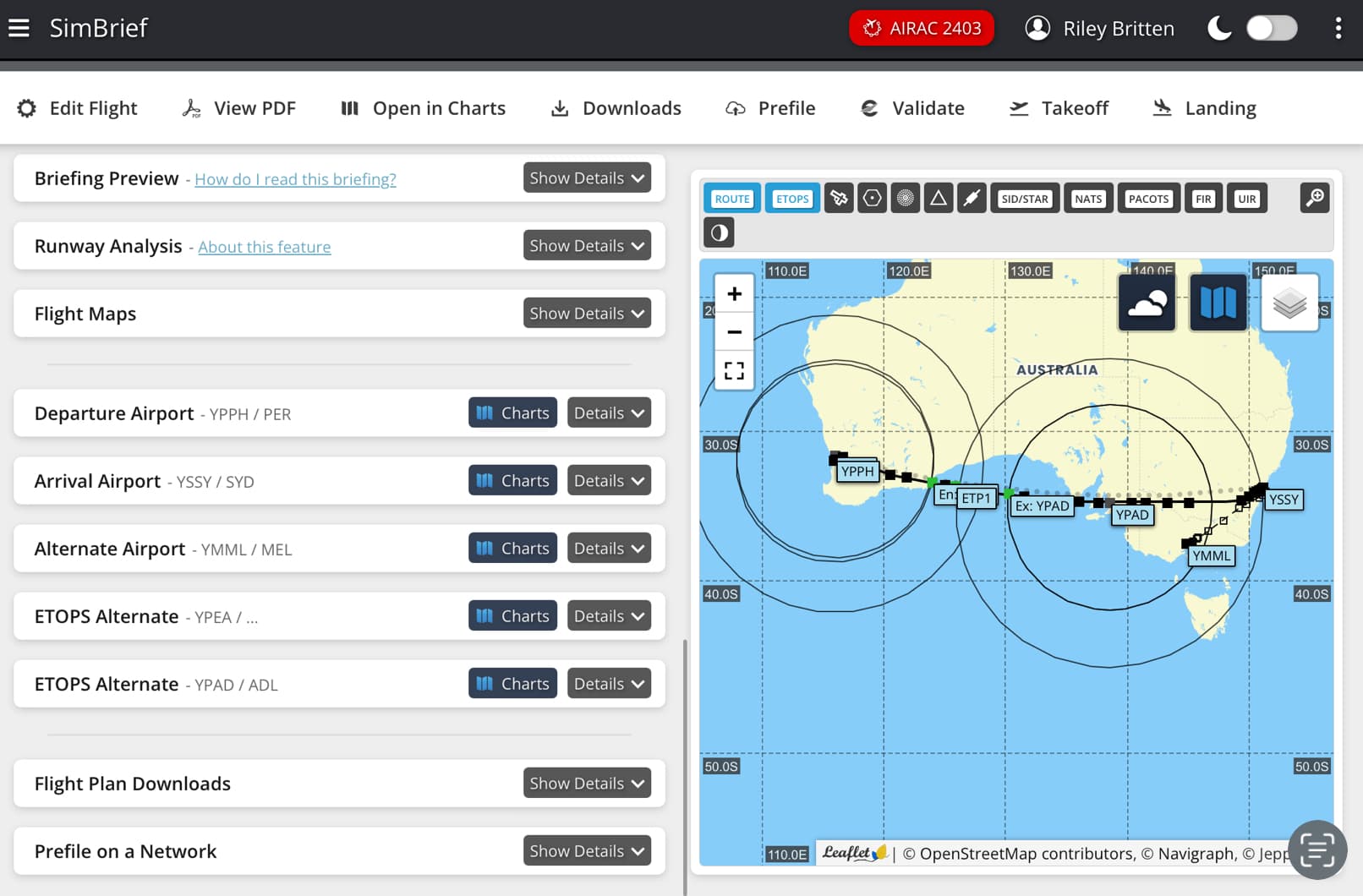Expand Details for ETOPS Alternate YPEA
The width and height of the screenshot is (1363, 896).
pos(609,615)
